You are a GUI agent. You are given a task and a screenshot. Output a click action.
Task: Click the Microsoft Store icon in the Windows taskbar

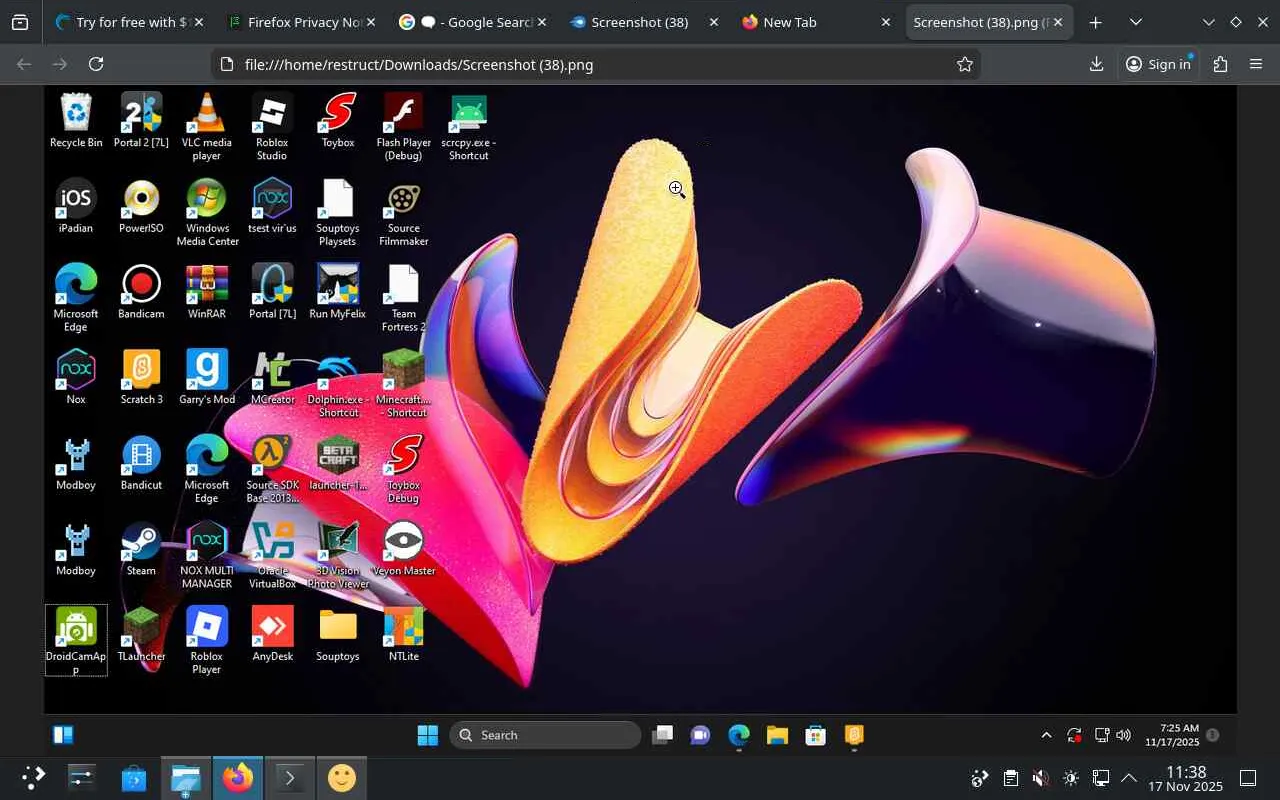[x=815, y=735]
